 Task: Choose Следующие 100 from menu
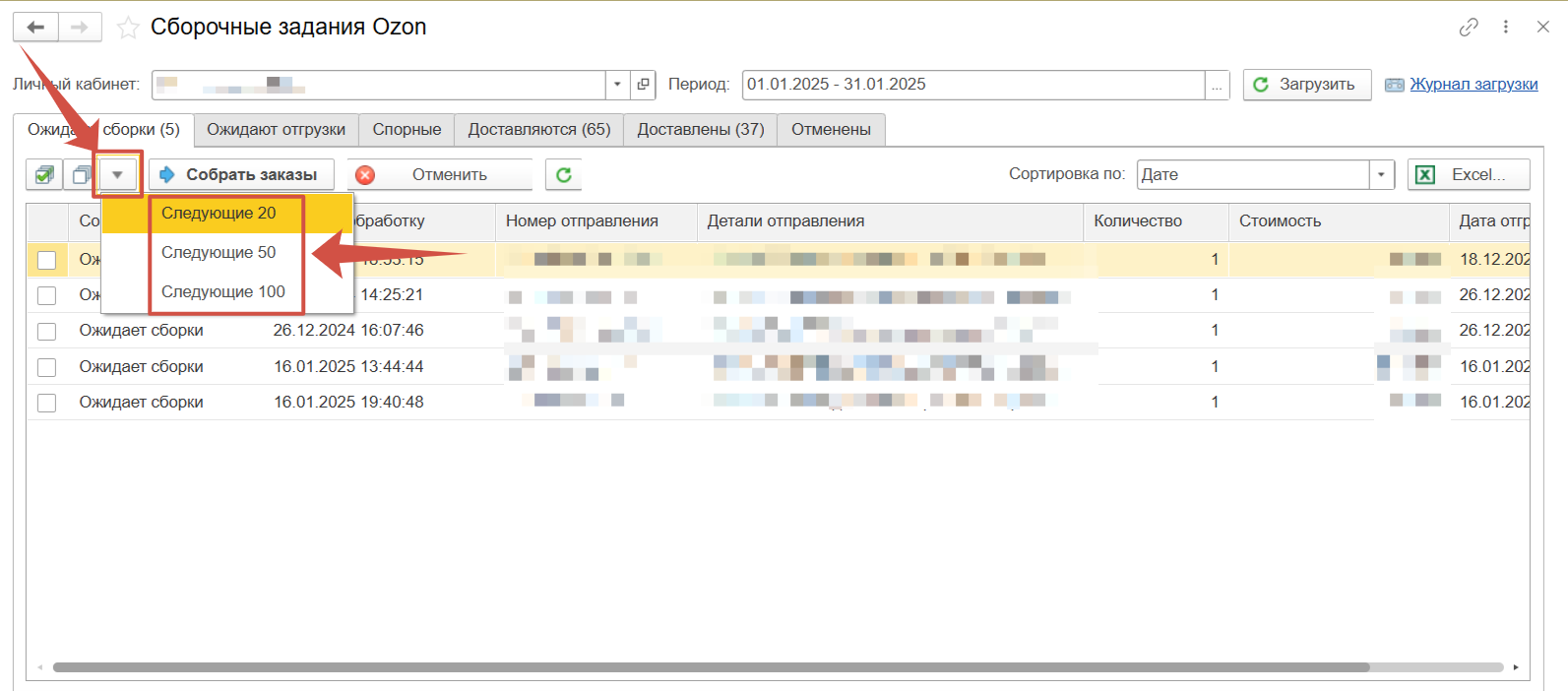pyautogui.click(x=226, y=292)
